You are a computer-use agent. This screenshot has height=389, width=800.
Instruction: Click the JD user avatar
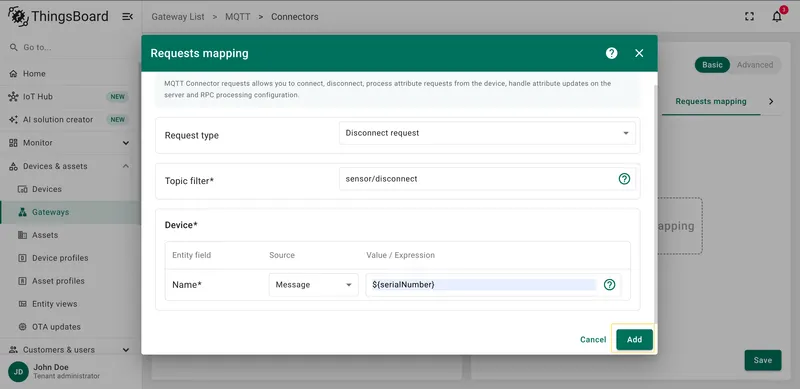[18, 372]
